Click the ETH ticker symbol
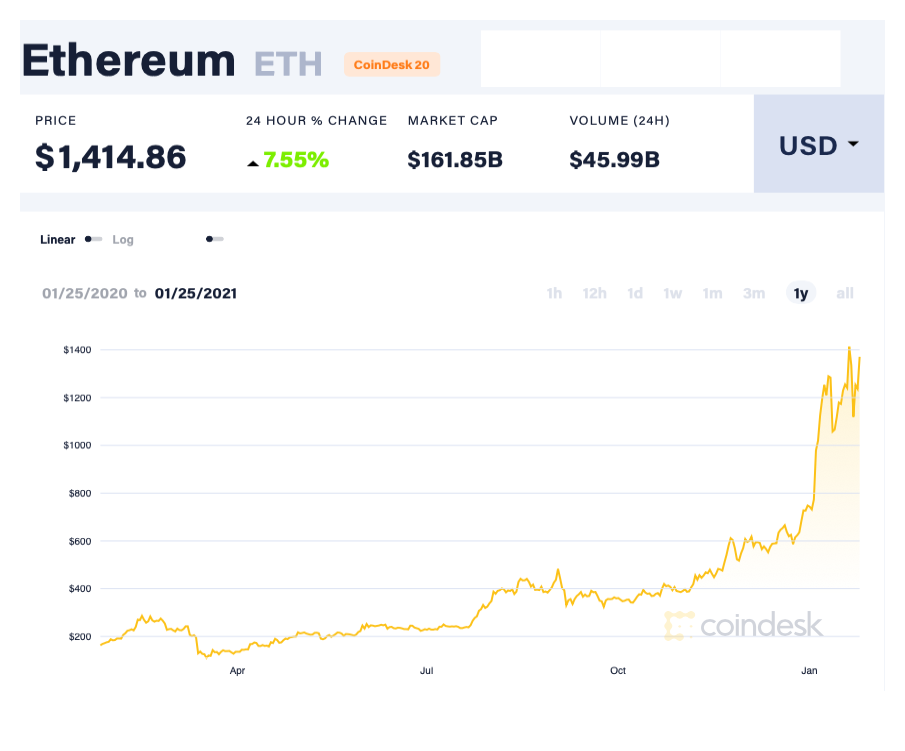The width and height of the screenshot is (905, 751). (x=288, y=63)
